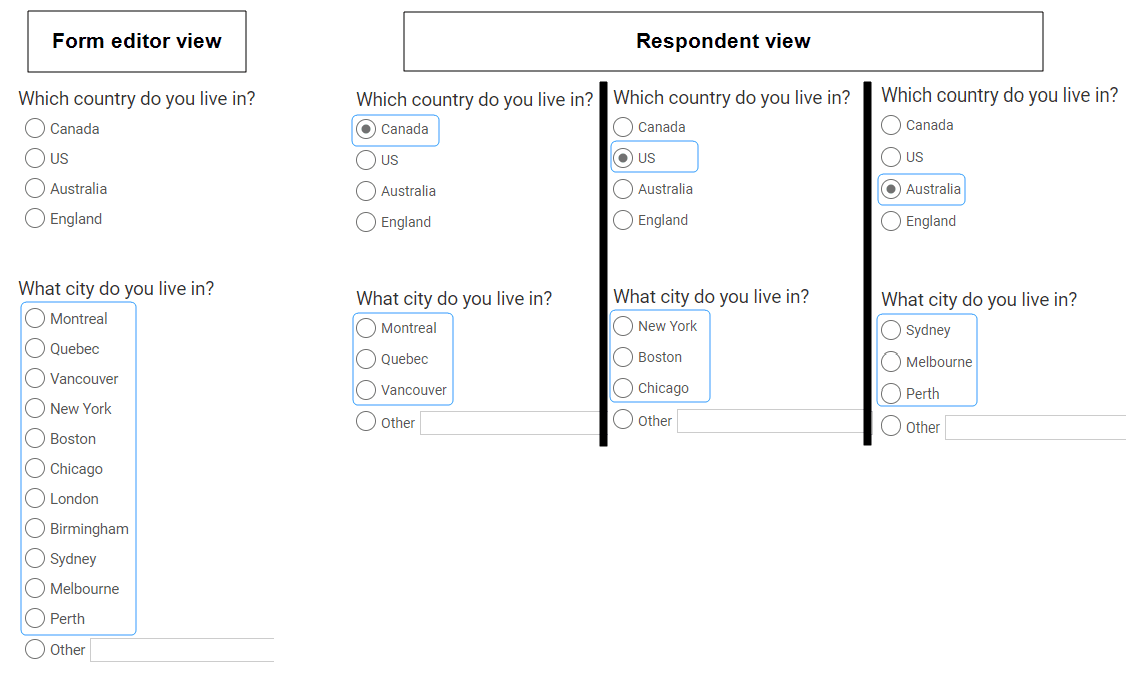1138x678 pixels.
Task: Select the Canada radio button in the form editor
Action: [x=34, y=128]
